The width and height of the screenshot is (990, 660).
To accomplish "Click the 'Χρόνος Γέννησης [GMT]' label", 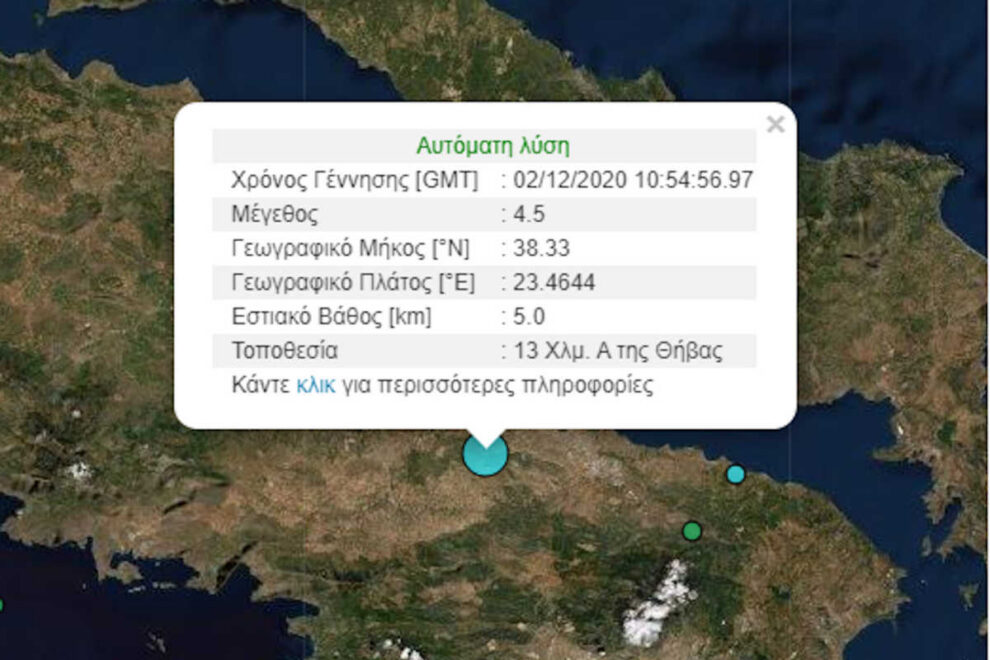I will pos(355,180).
